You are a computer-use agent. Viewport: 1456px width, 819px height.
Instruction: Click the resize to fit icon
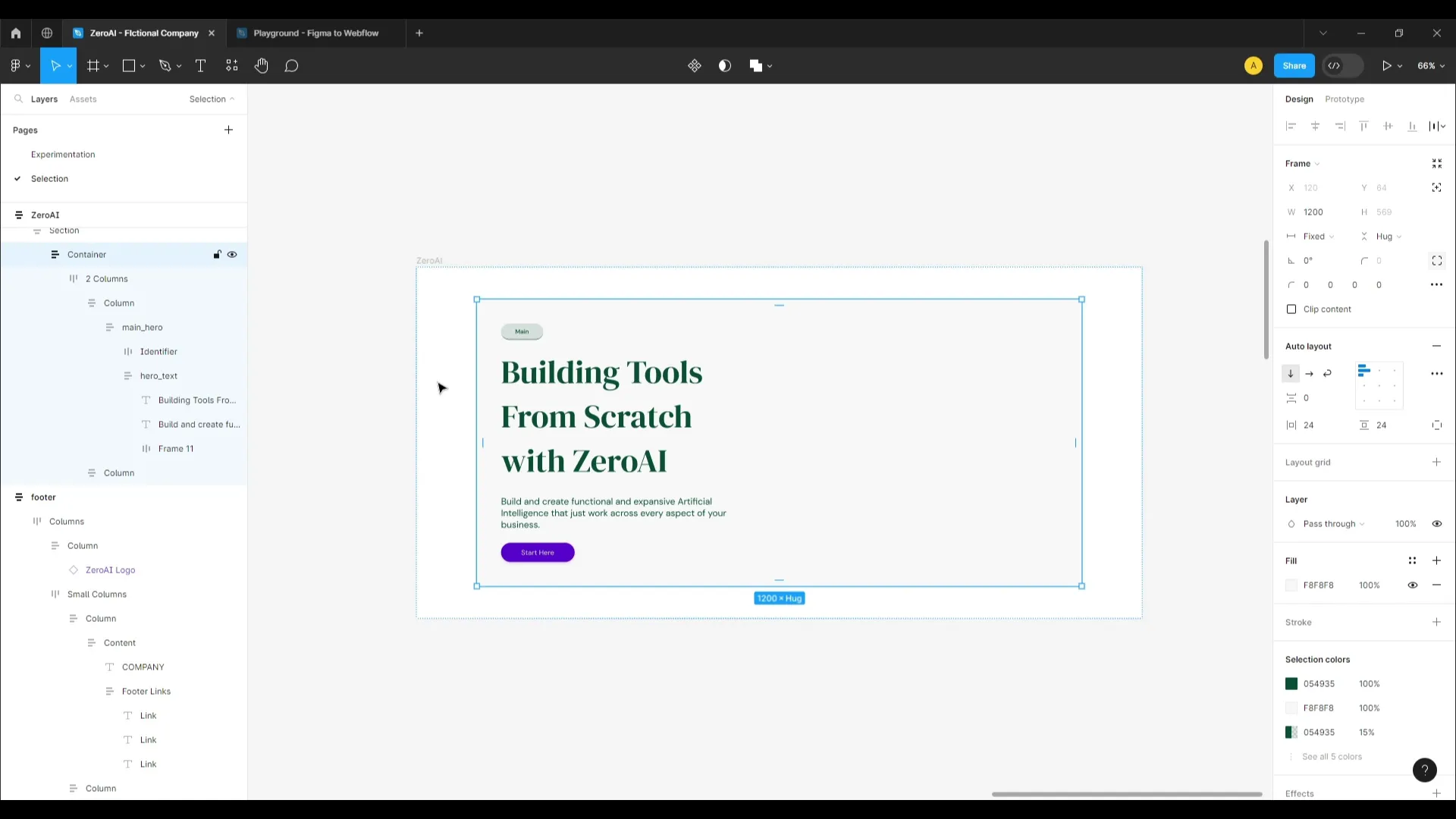pyautogui.click(x=1436, y=164)
